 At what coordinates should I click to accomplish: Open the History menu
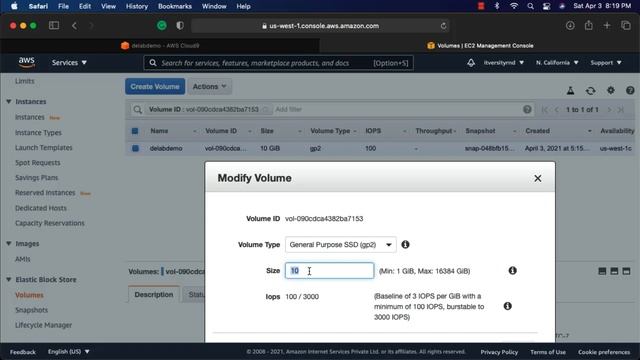[137, 6]
